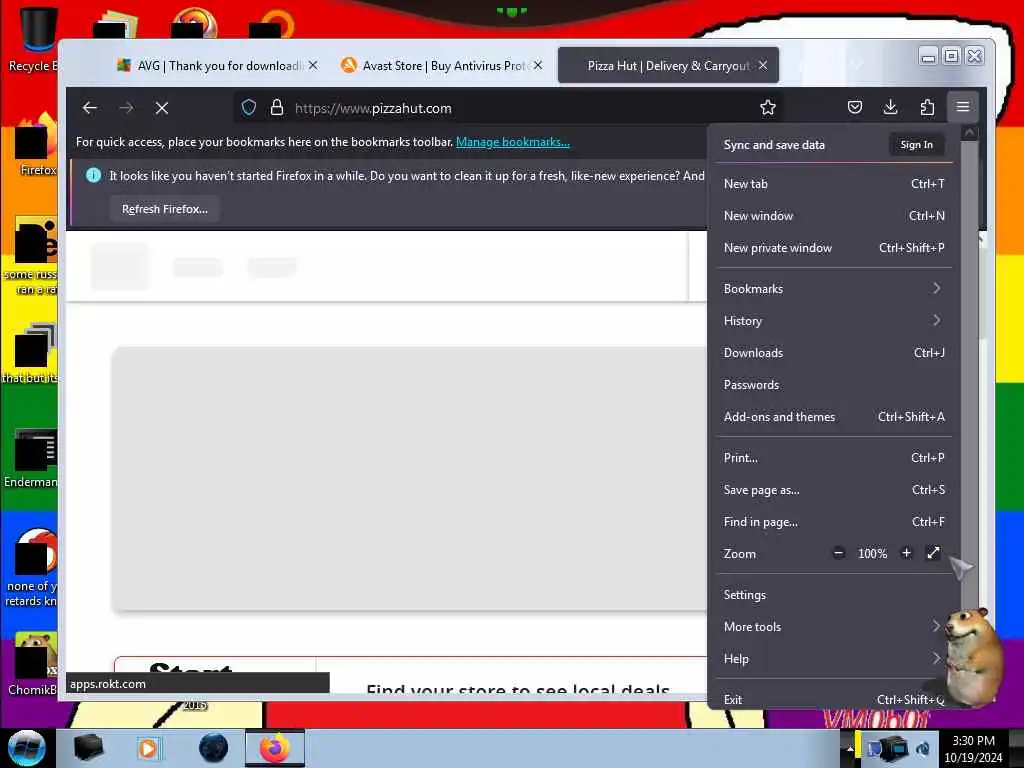This screenshot has width=1024, height=768.
Task: Open a New private window
Action: pyautogui.click(x=834, y=248)
